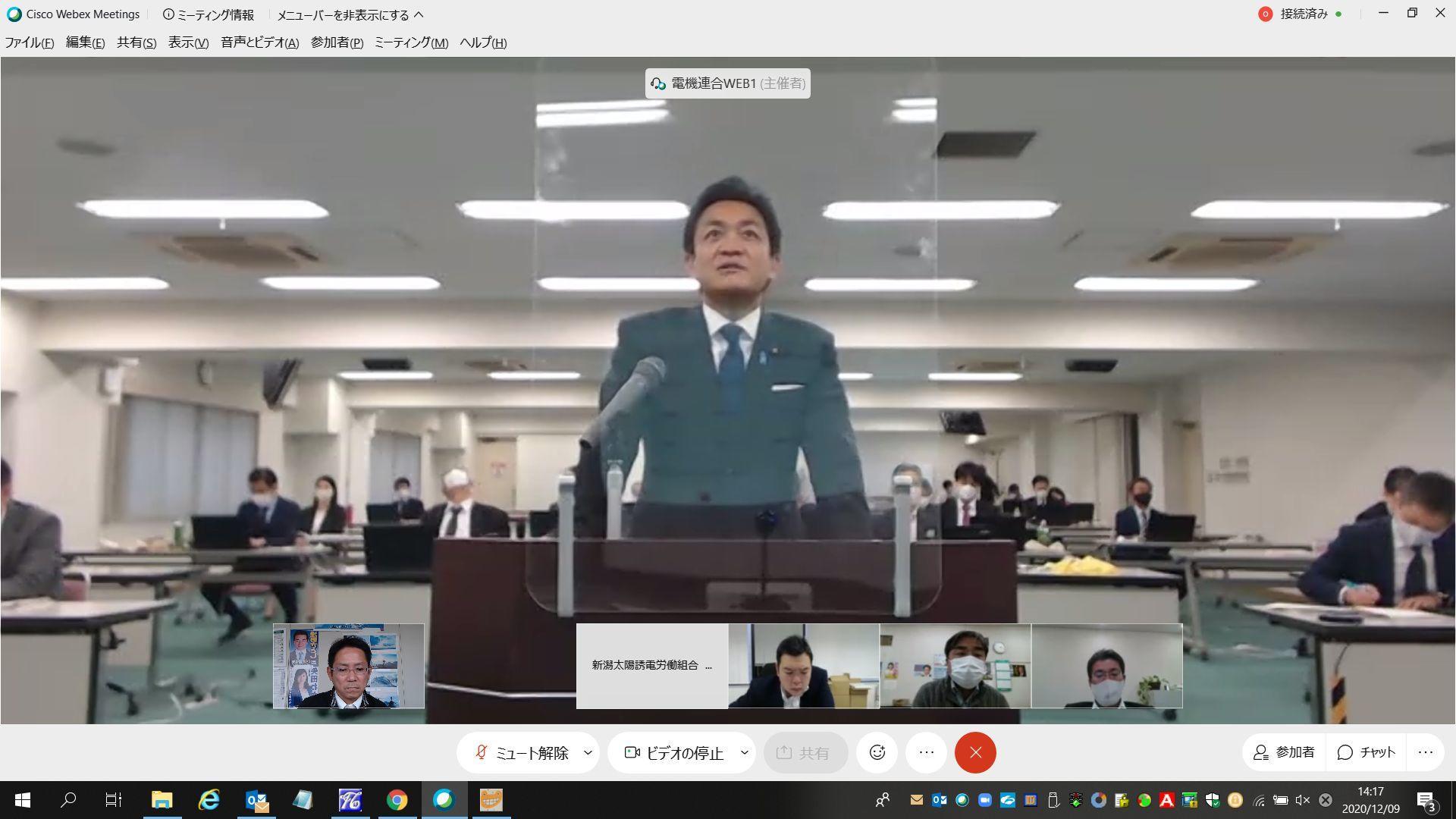Expand video options arrow beside ビデオの停止
The height and width of the screenshot is (819, 1456).
[744, 752]
